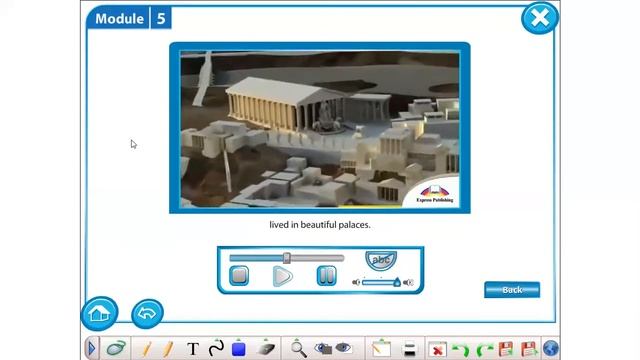Click the second floppy save-as icon
The height and width of the screenshot is (360, 640).
click(529, 349)
